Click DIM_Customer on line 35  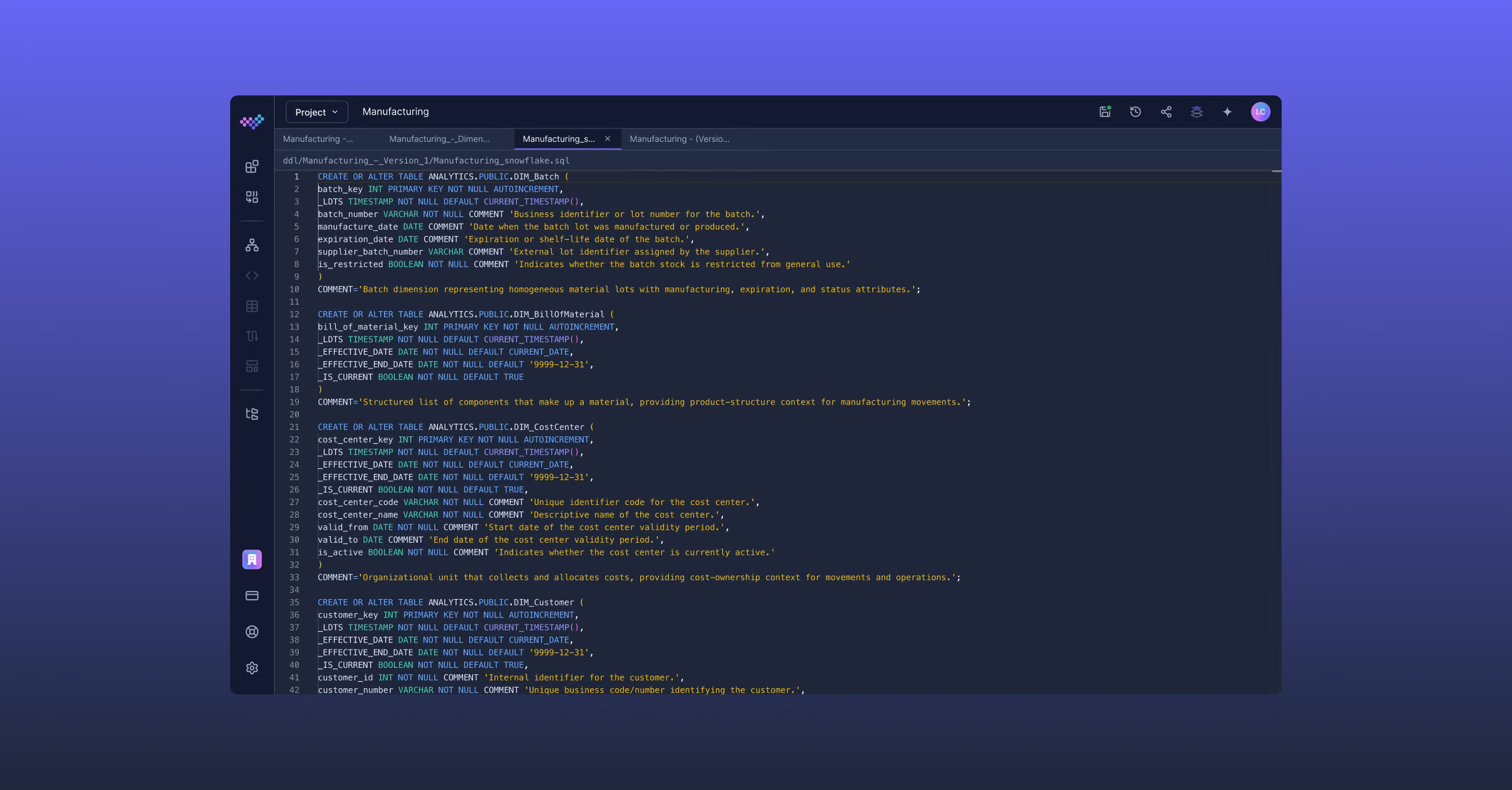[544, 602]
